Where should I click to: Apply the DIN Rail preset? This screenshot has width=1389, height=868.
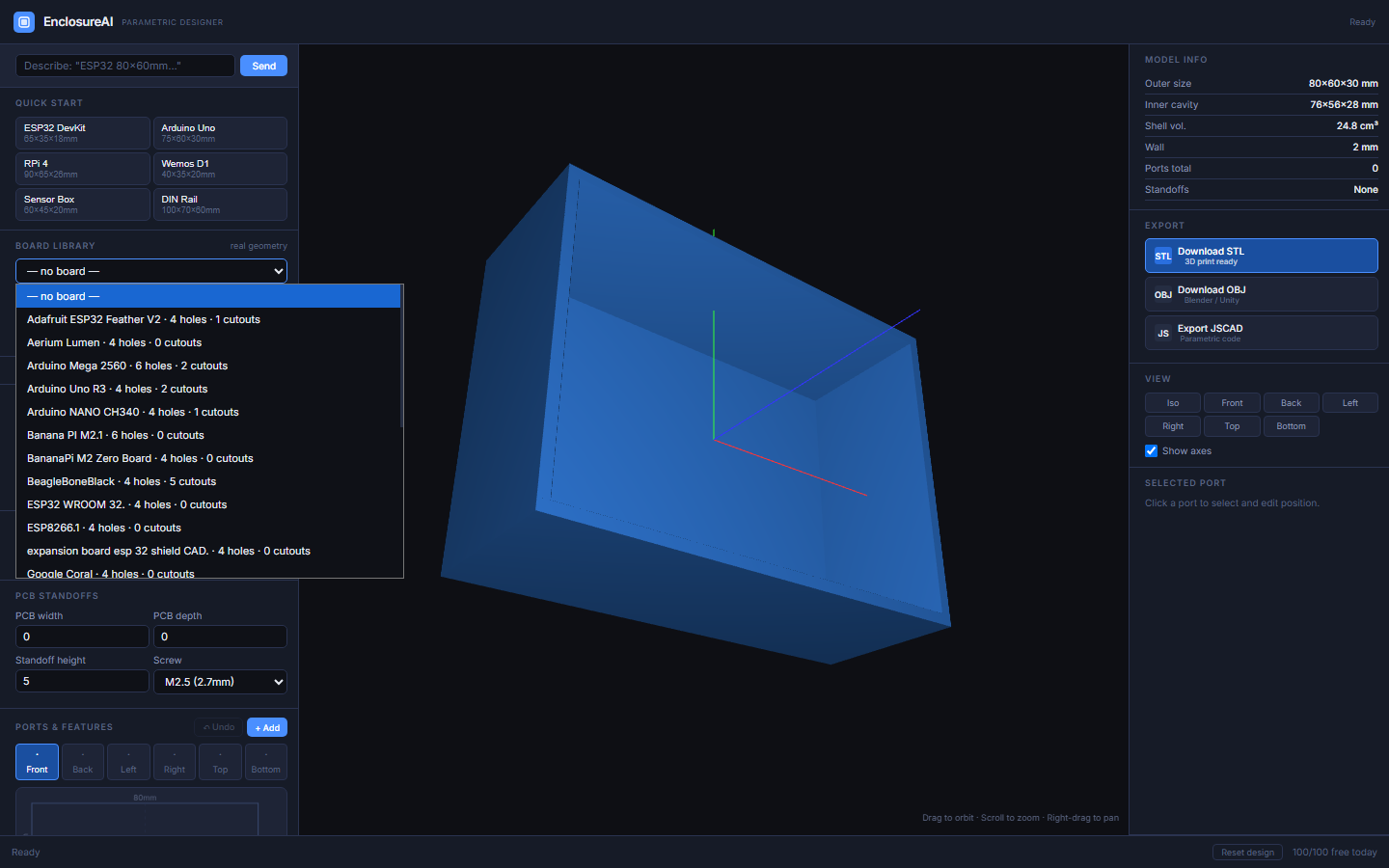point(220,204)
